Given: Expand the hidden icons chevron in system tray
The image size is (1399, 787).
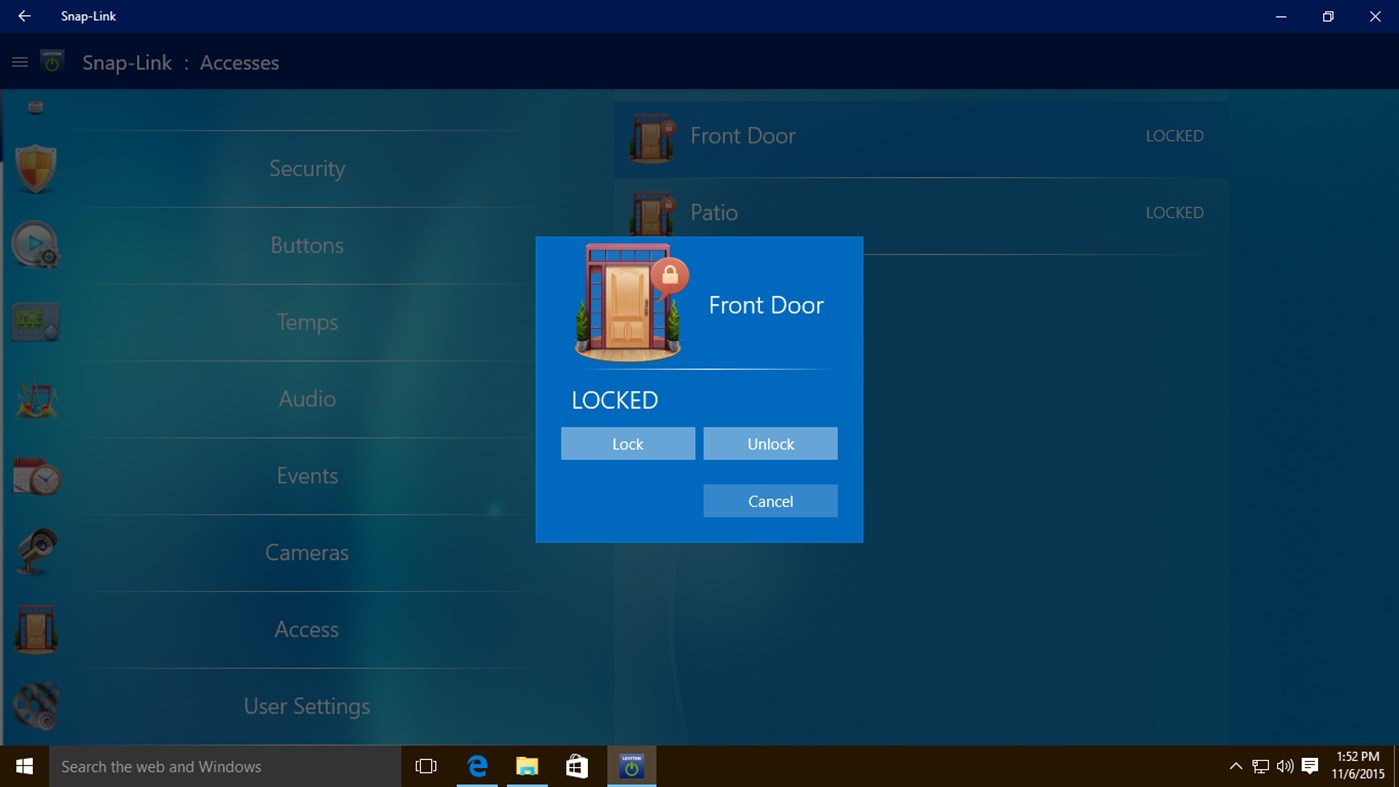Looking at the screenshot, I should pos(1236,766).
